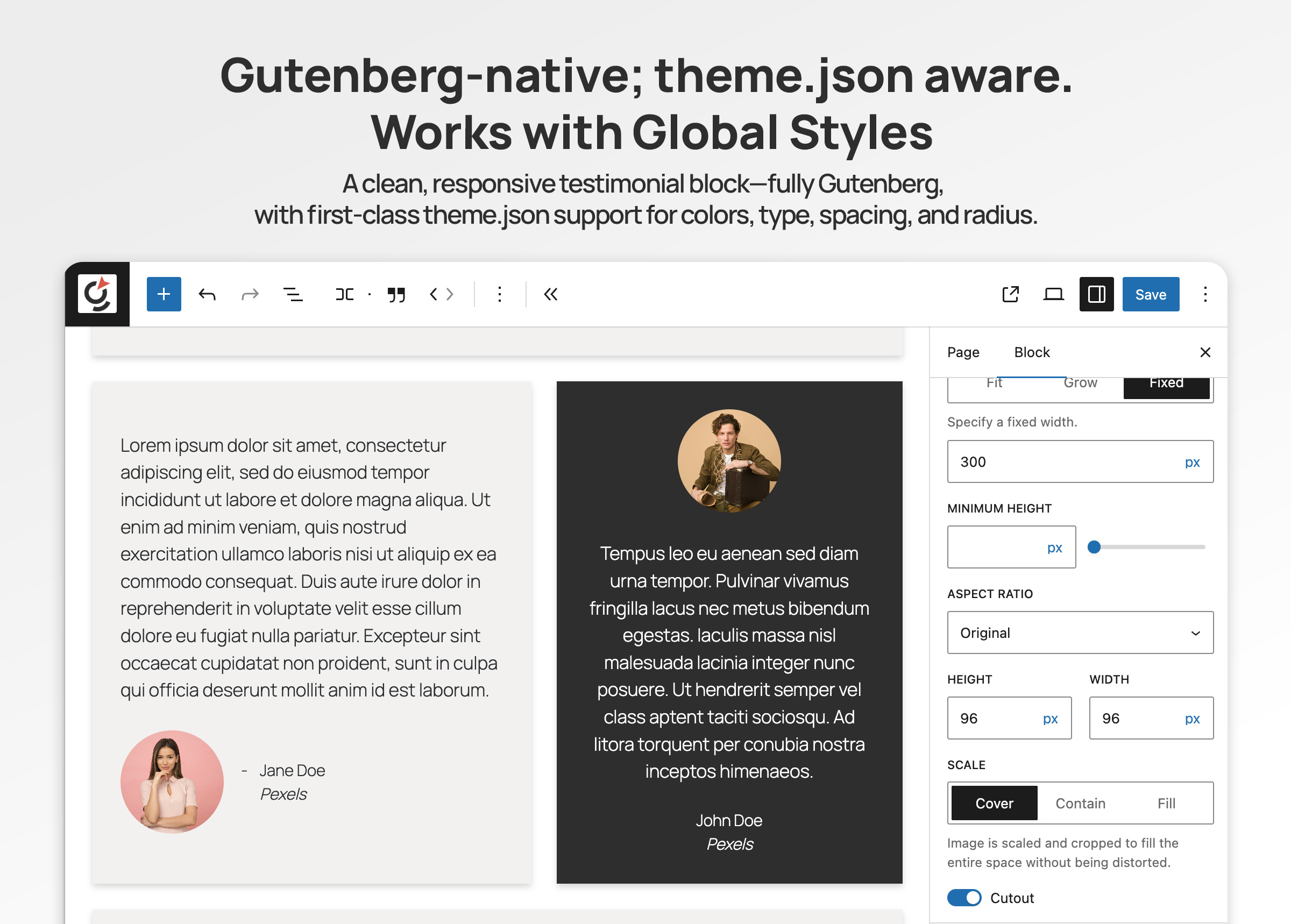Toggle the Settings sidebar
The height and width of the screenshot is (924, 1291).
[x=1096, y=294]
